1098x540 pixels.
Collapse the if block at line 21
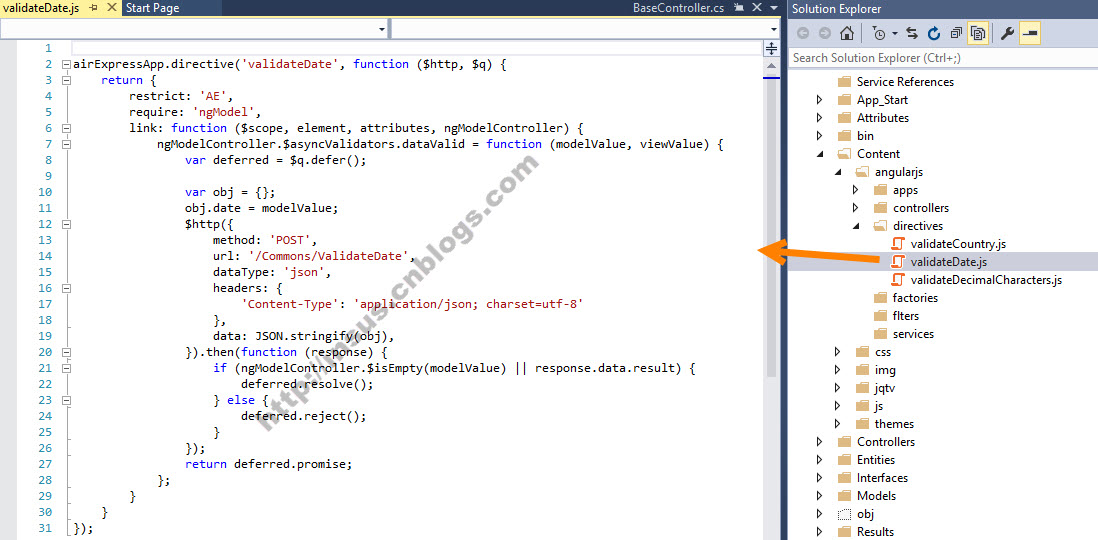click(67, 368)
